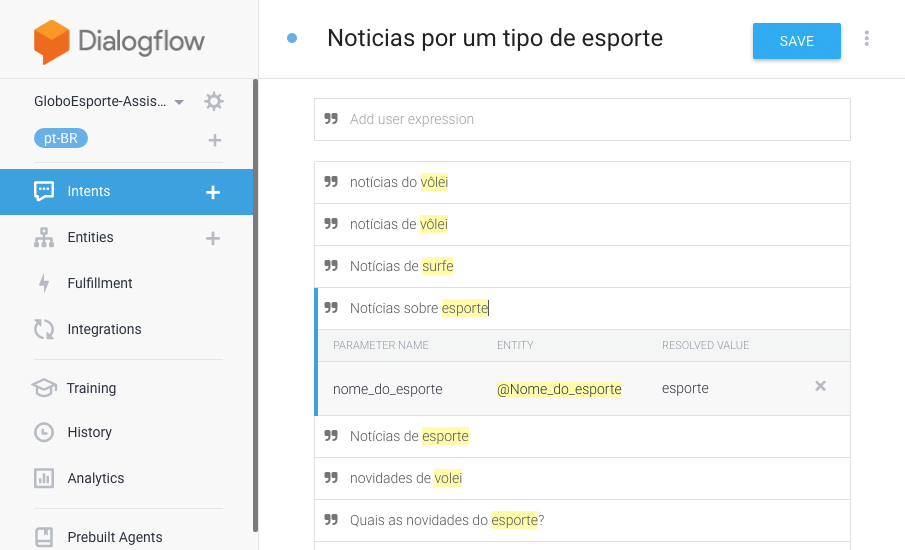The image size is (905, 550).
Task: Edit intent title Noticias por um tipo de esporte
Action: (x=495, y=39)
